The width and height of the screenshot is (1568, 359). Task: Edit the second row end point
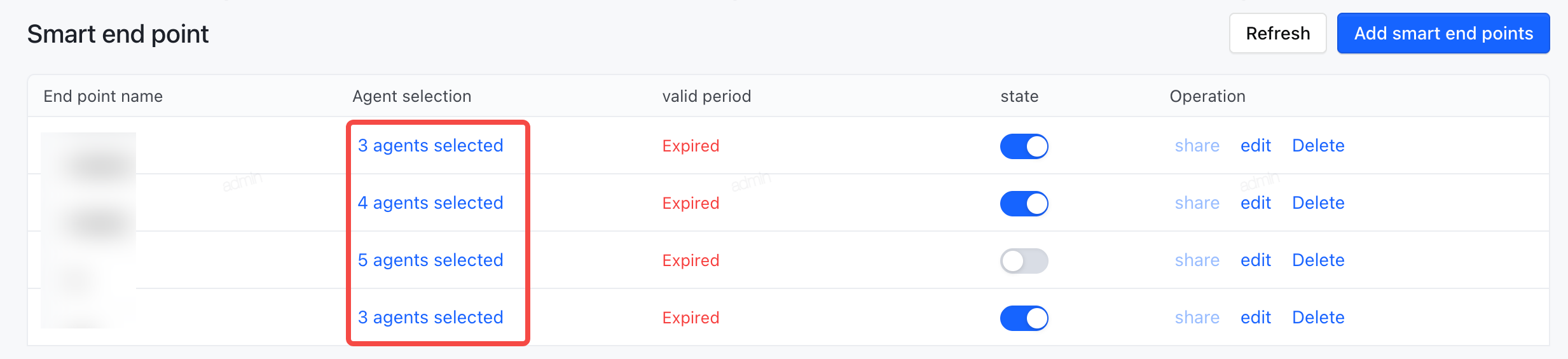pyautogui.click(x=1256, y=203)
